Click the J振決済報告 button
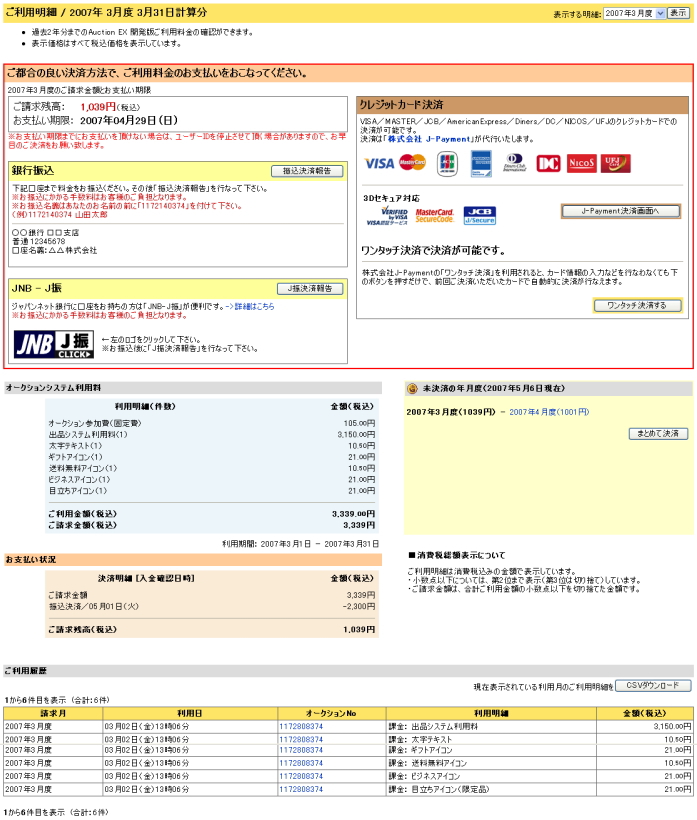The image size is (697, 820). 310,289
